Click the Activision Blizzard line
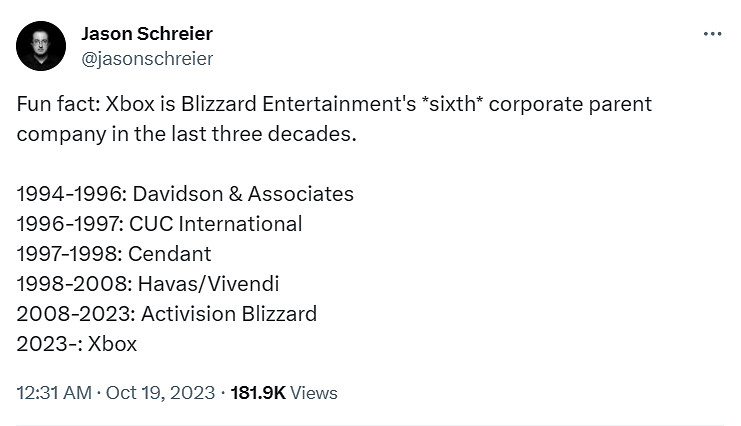The height and width of the screenshot is (426, 741). click(167, 313)
